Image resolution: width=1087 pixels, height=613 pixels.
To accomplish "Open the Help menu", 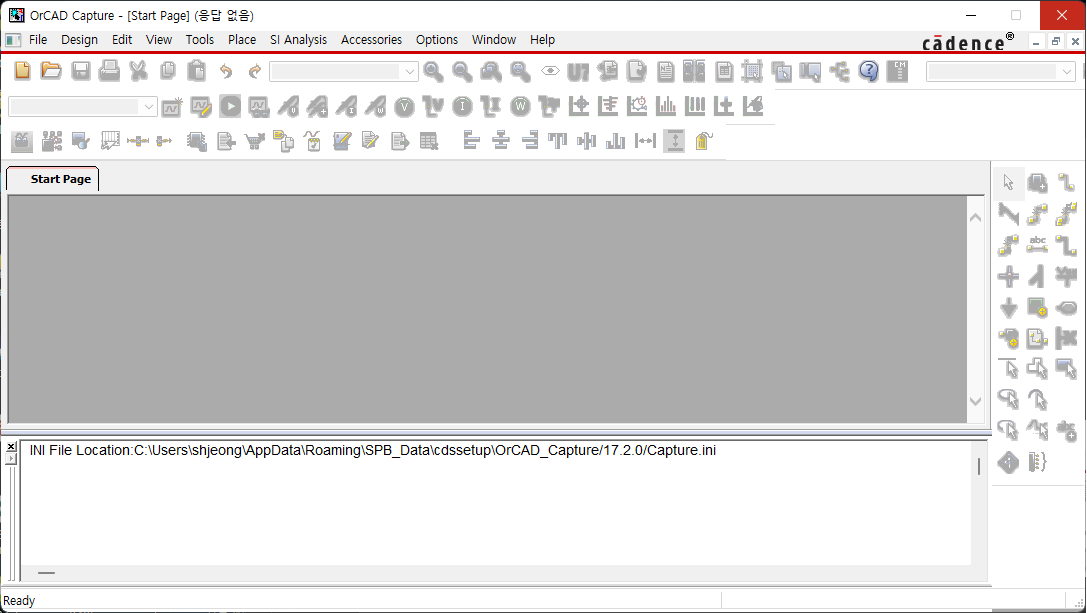I will click(x=542, y=40).
